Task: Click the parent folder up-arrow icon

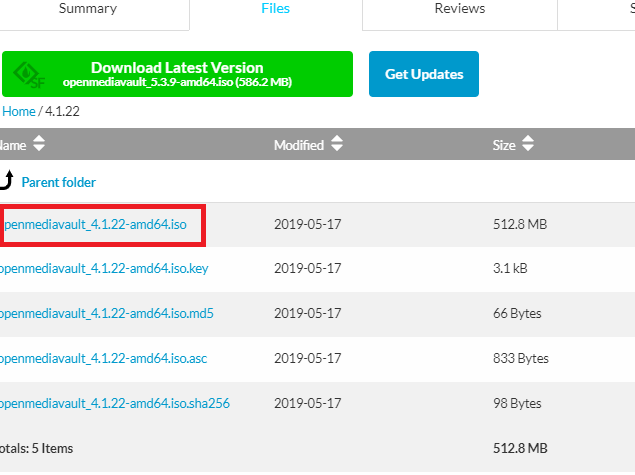Action: pyautogui.click(x=7, y=180)
